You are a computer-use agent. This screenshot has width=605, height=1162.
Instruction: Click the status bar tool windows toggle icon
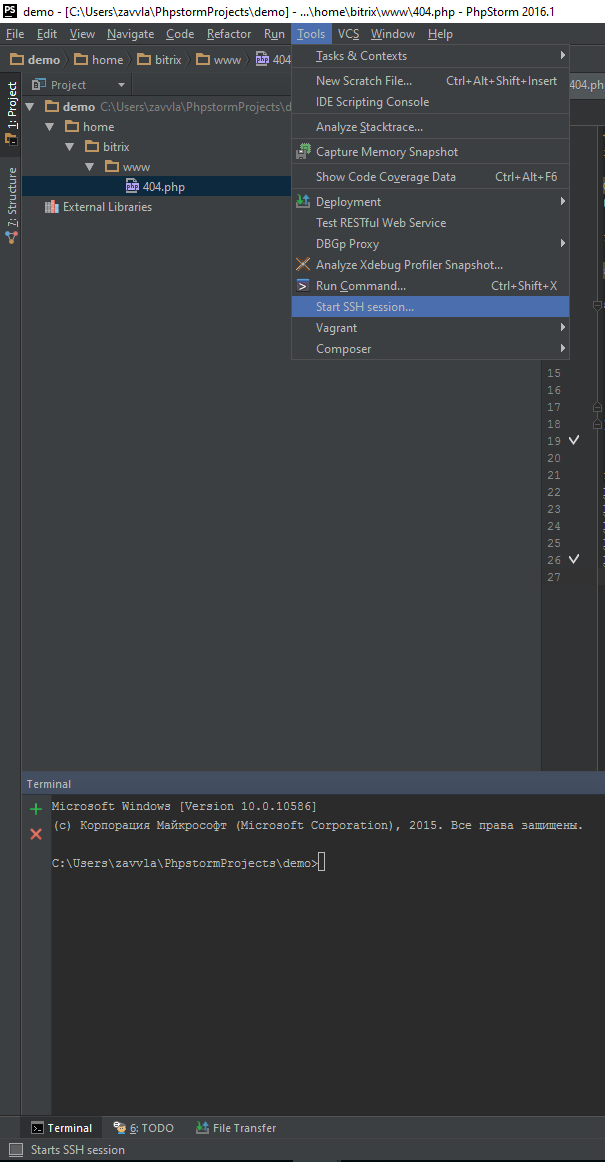(16, 1150)
